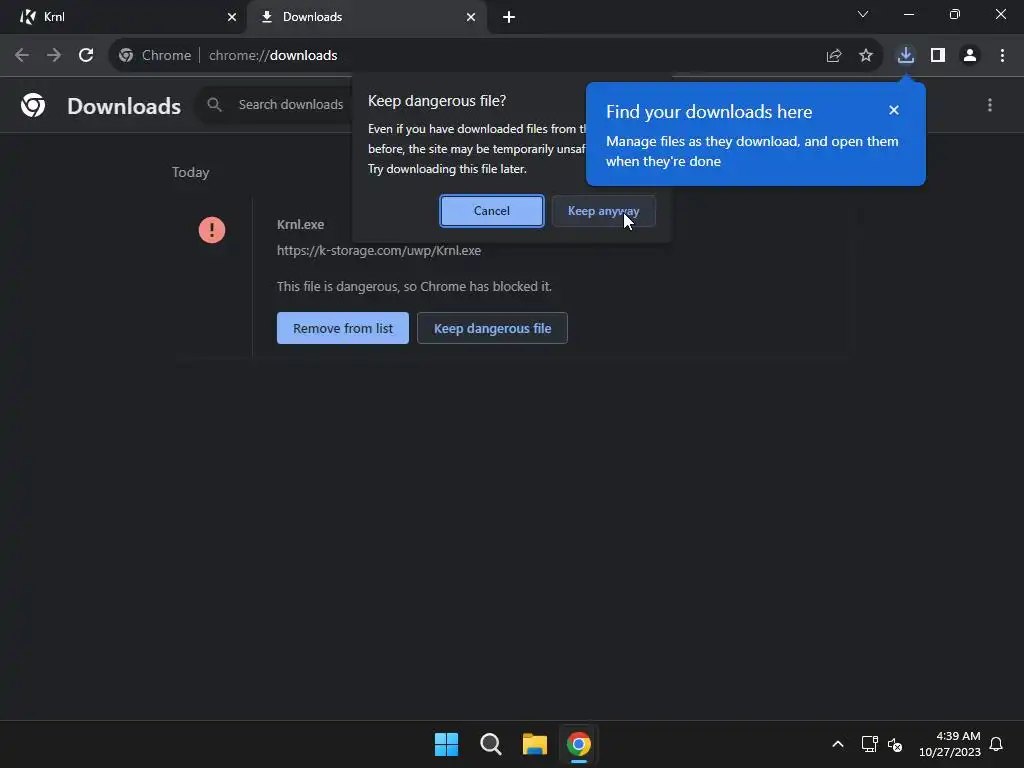Click the muted volume tray icon
Viewport: 1024px width, 768px height.
pos(895,744)
